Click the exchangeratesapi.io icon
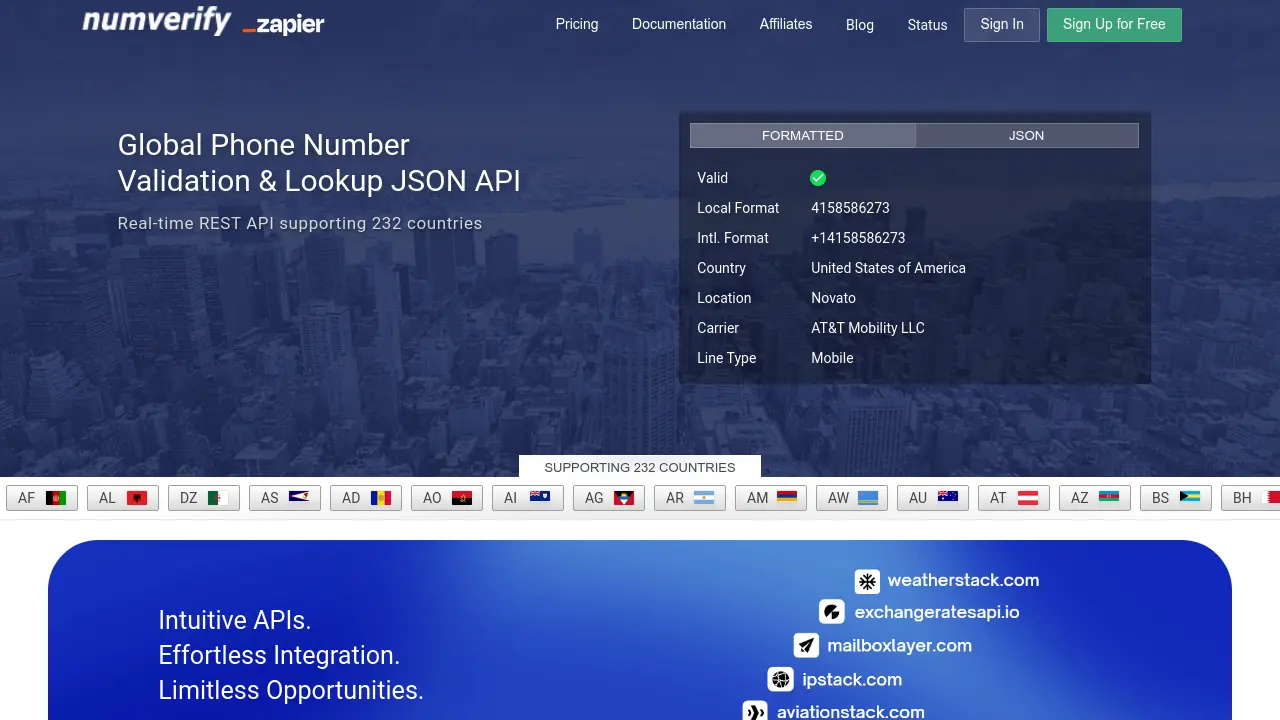 pos(832,612)
